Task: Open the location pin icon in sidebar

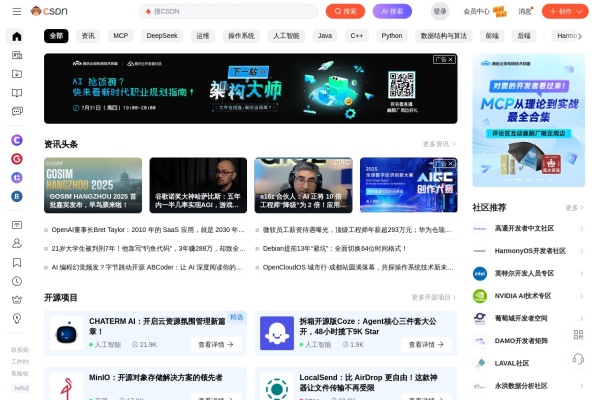Action: [x=17, y=318]
